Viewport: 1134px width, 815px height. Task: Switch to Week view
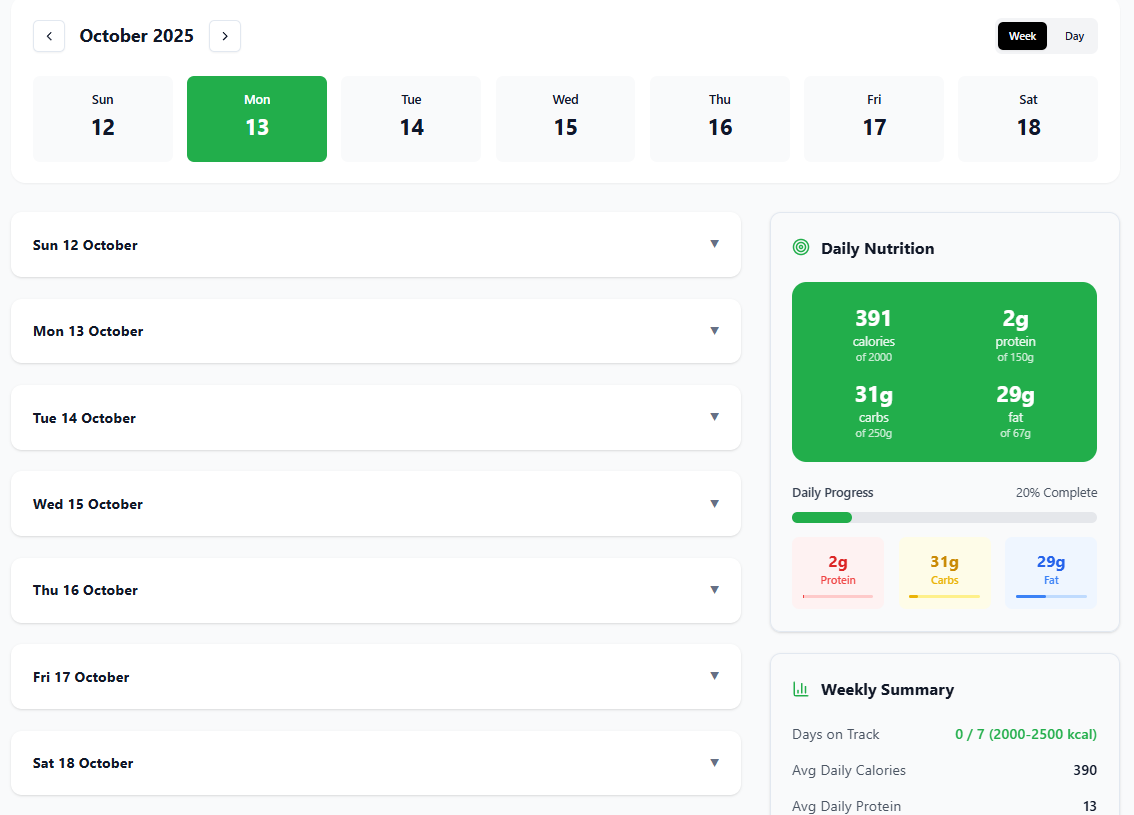click(x=1022, y=36)
